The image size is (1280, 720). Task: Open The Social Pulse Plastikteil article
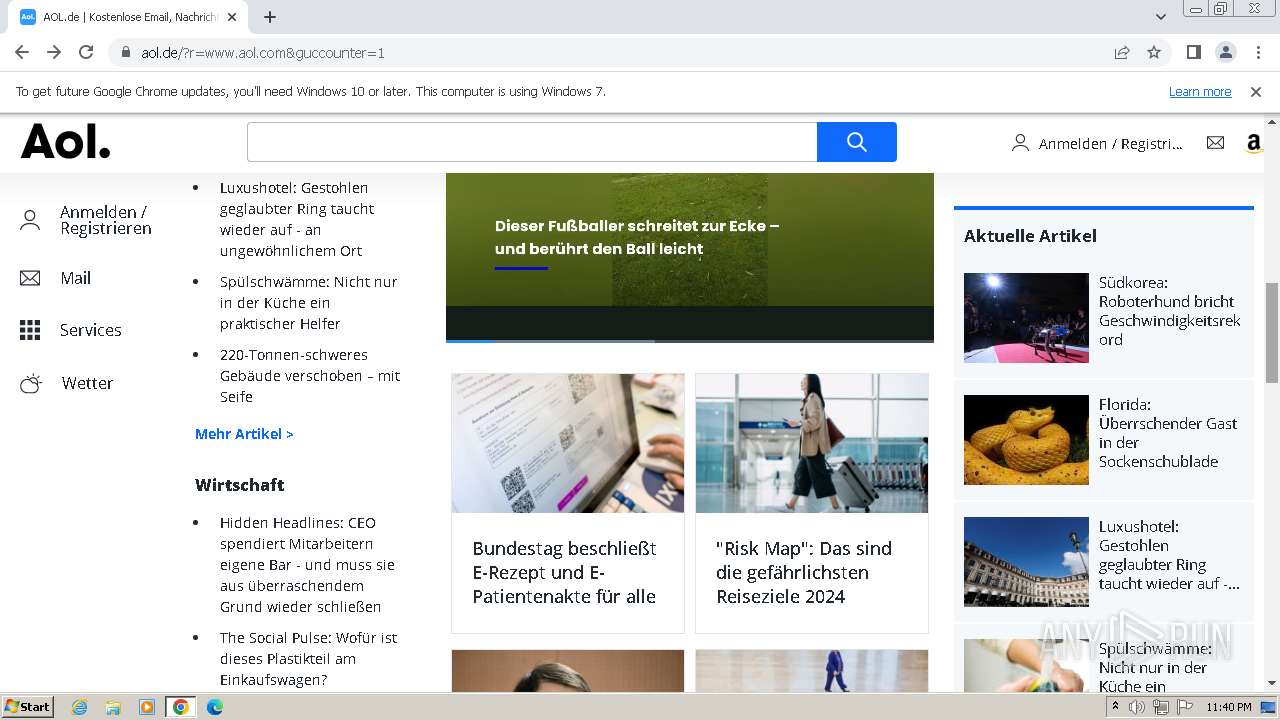click(308, 659)
